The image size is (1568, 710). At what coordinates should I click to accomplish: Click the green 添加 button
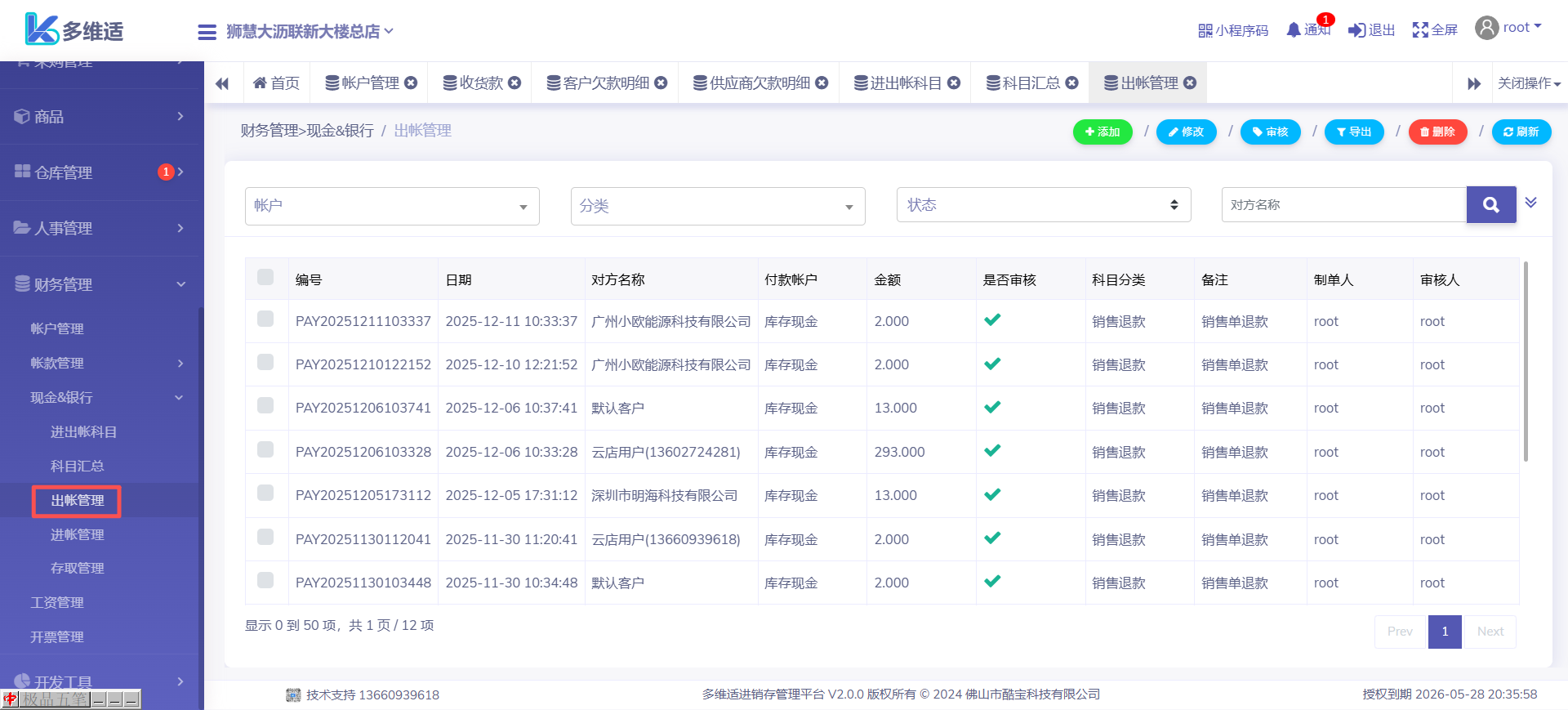pos(1102,132)
